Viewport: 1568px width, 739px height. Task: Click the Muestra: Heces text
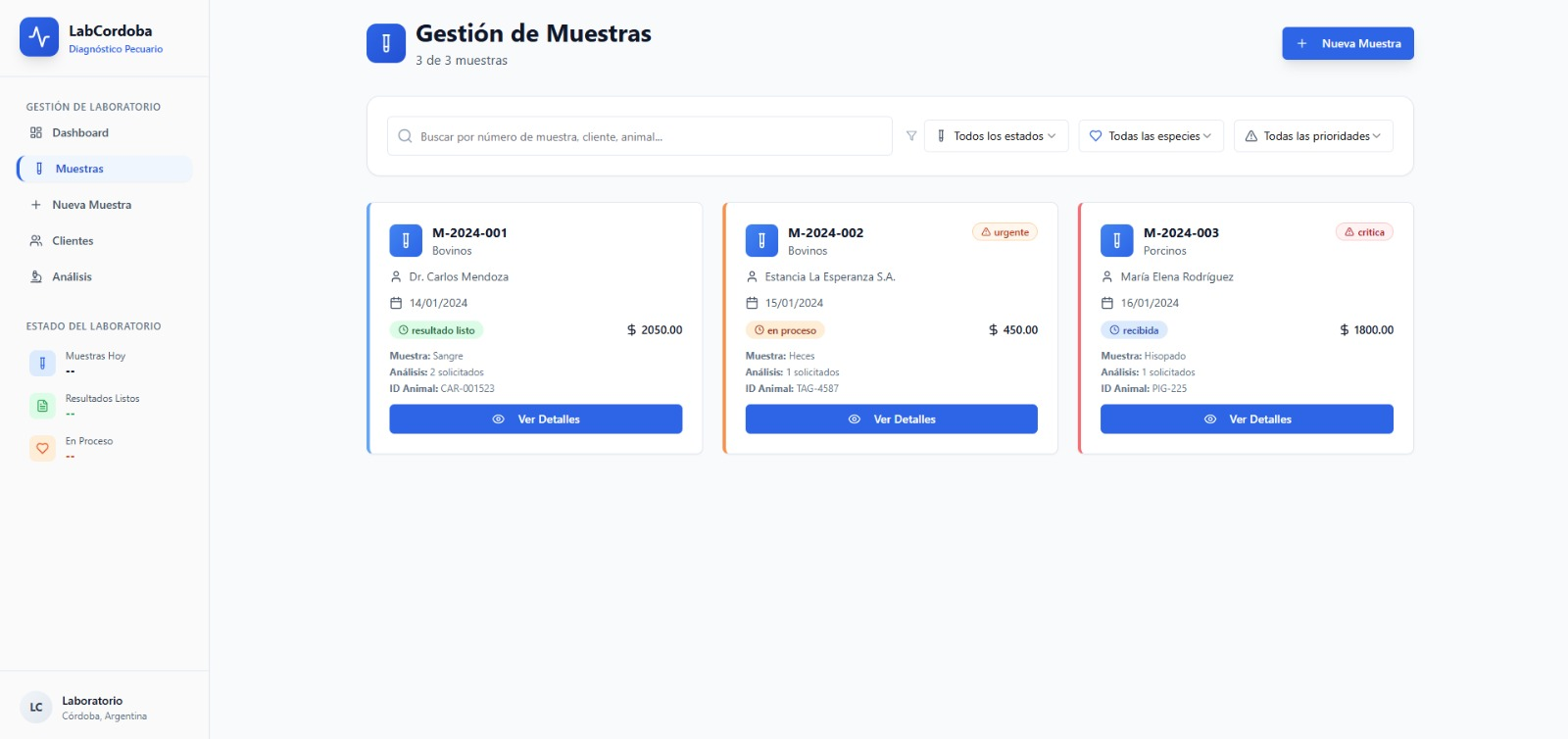point(780,357)
